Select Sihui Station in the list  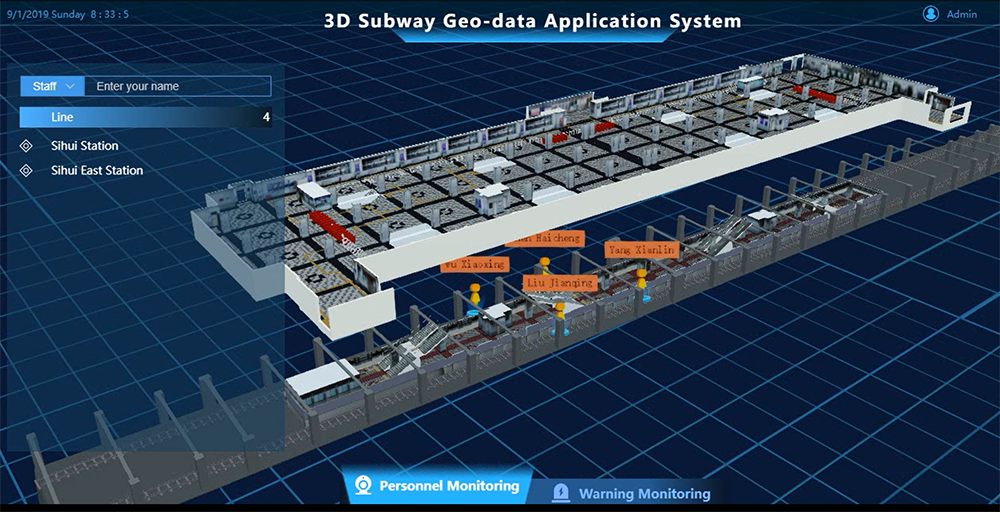pos(85,146)
